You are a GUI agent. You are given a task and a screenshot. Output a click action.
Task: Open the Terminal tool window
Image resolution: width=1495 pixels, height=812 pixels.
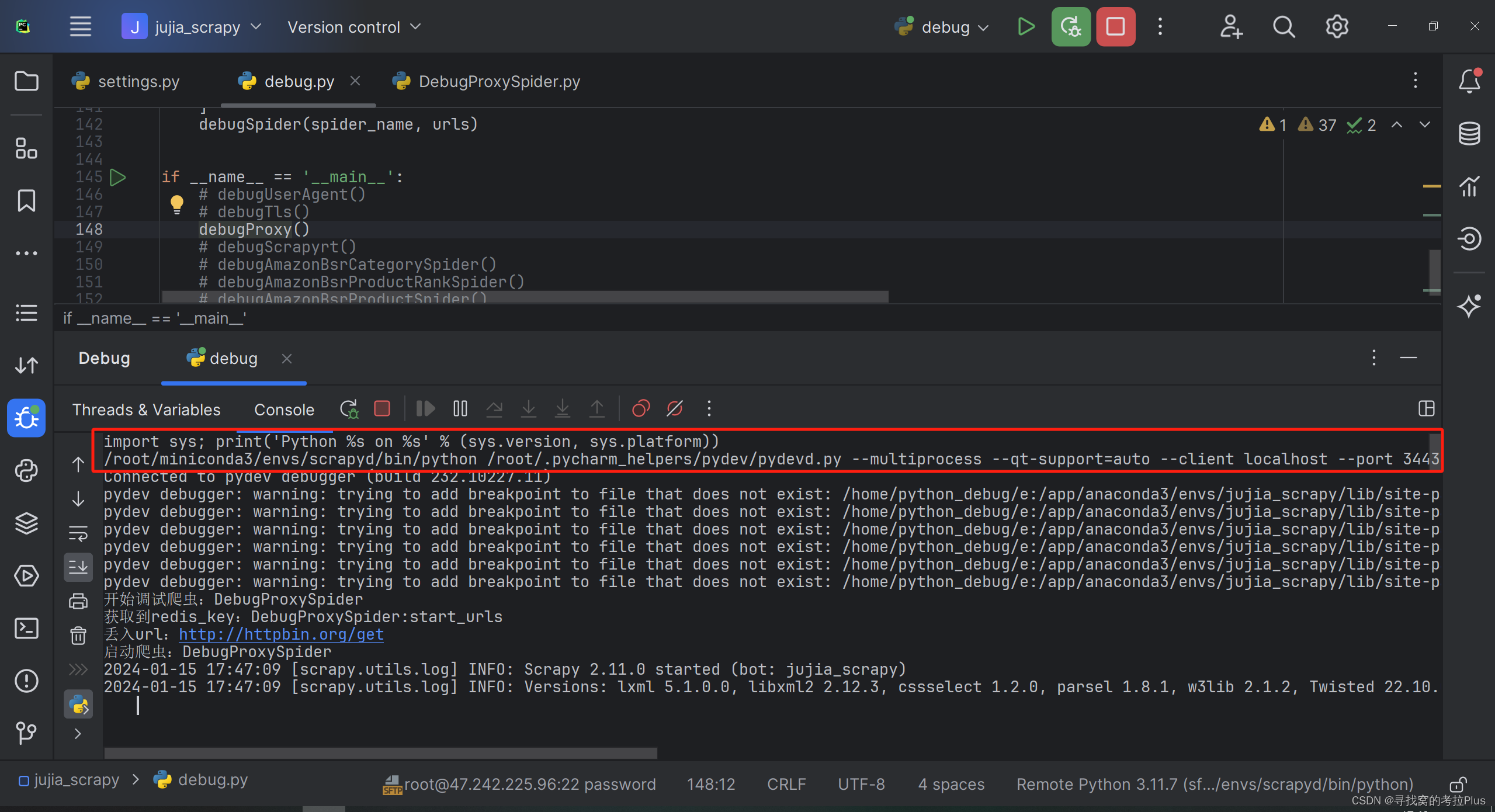pos(26,628)
